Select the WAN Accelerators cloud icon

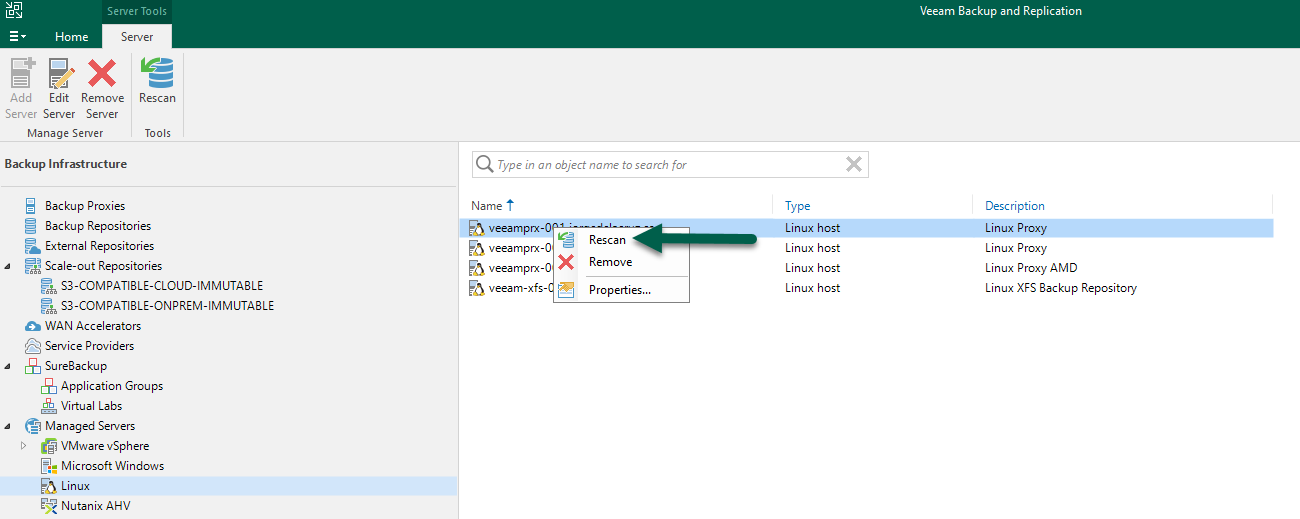point(33,326)
